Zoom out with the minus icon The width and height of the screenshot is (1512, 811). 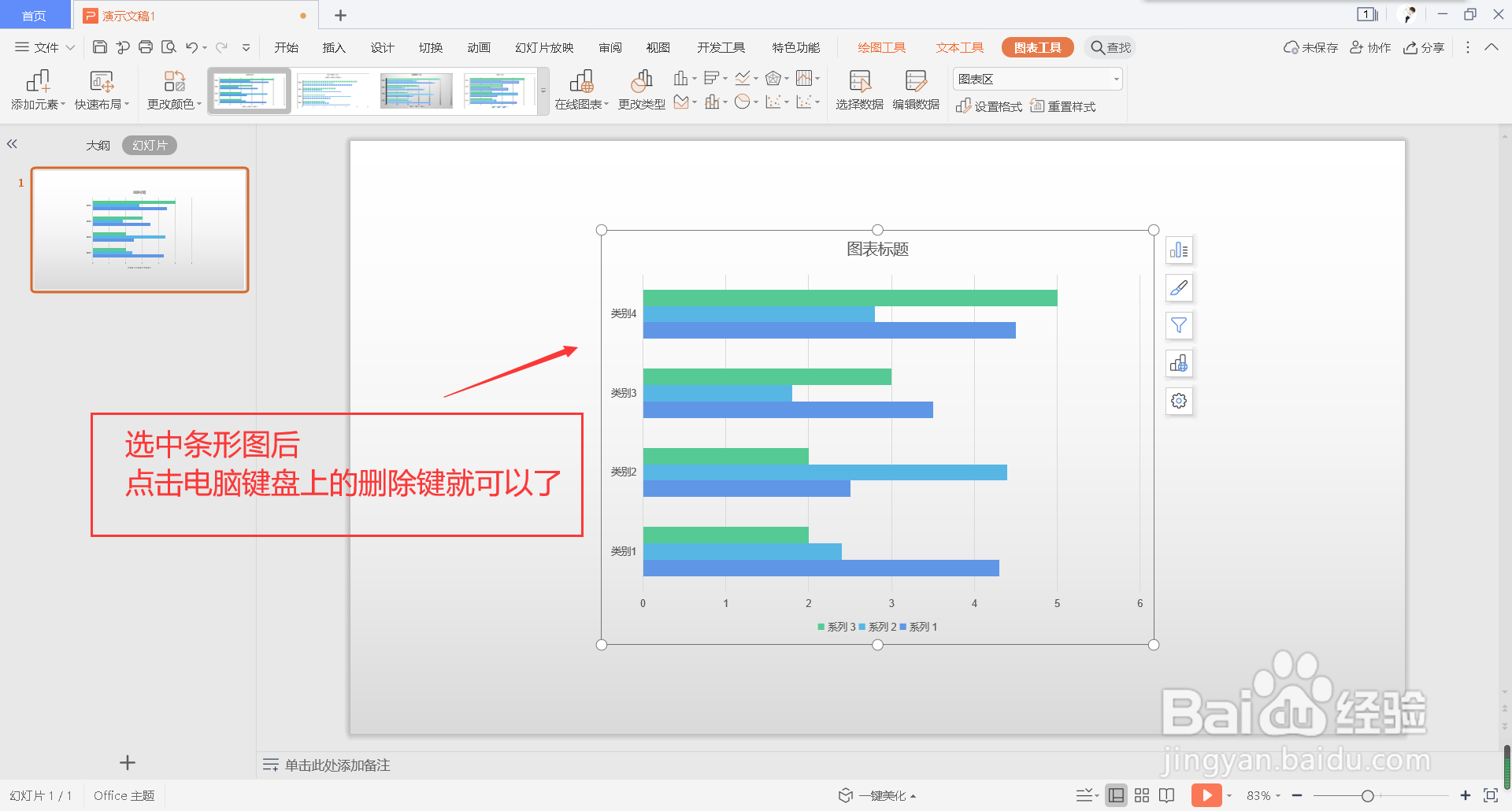1297,795
